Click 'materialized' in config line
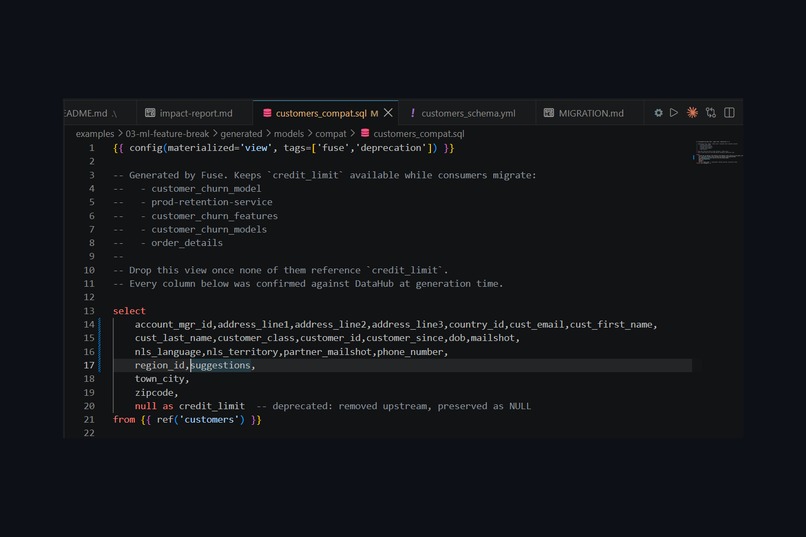Image resolution: width=806 pixels, height=537 pixels. (x=200, y=148)
